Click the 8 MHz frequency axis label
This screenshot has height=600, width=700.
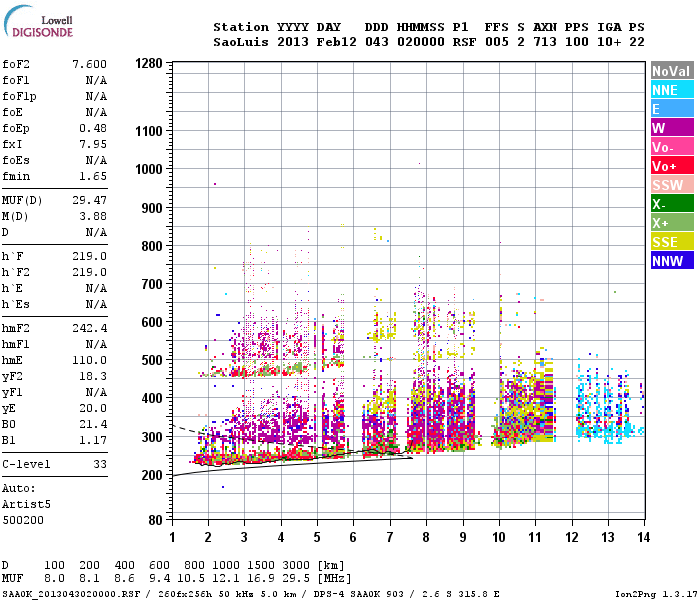click(426, 537)
